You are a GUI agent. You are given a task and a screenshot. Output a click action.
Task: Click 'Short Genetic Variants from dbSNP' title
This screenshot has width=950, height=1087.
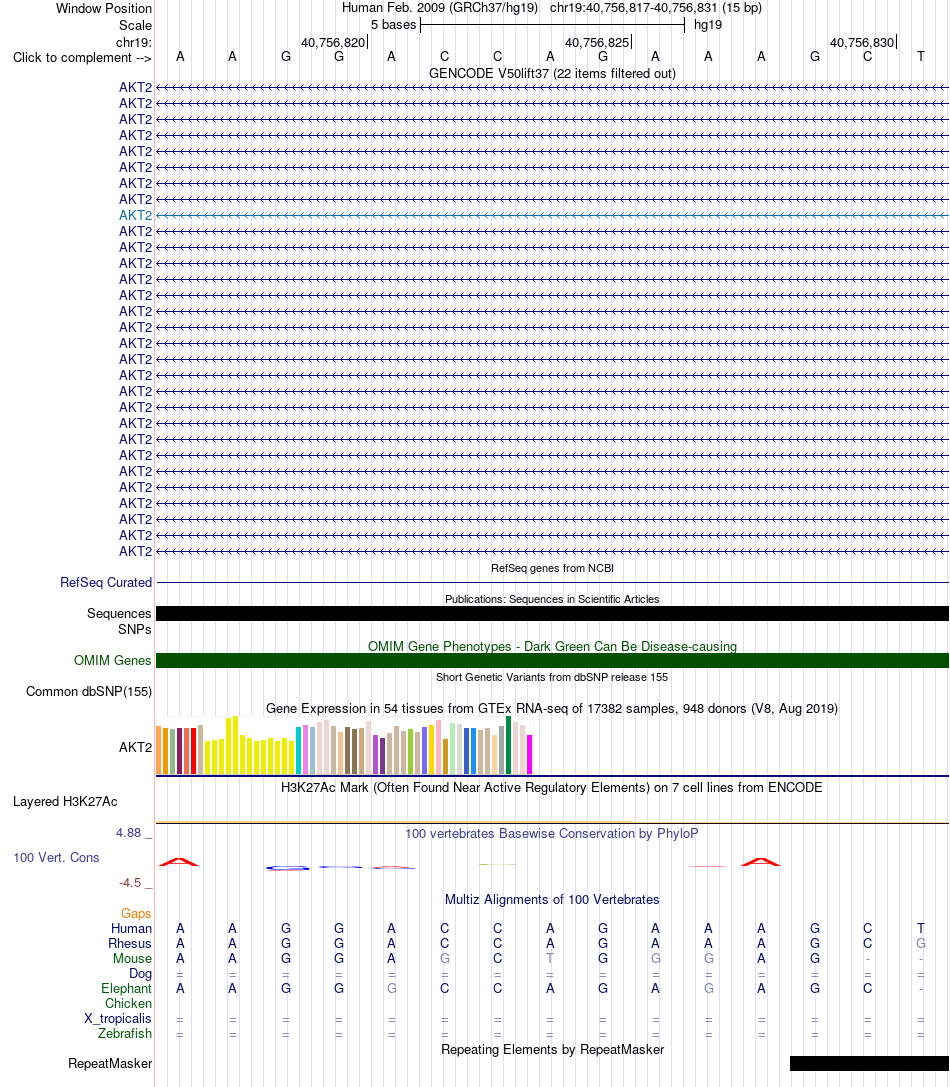(x=552, y=677)
